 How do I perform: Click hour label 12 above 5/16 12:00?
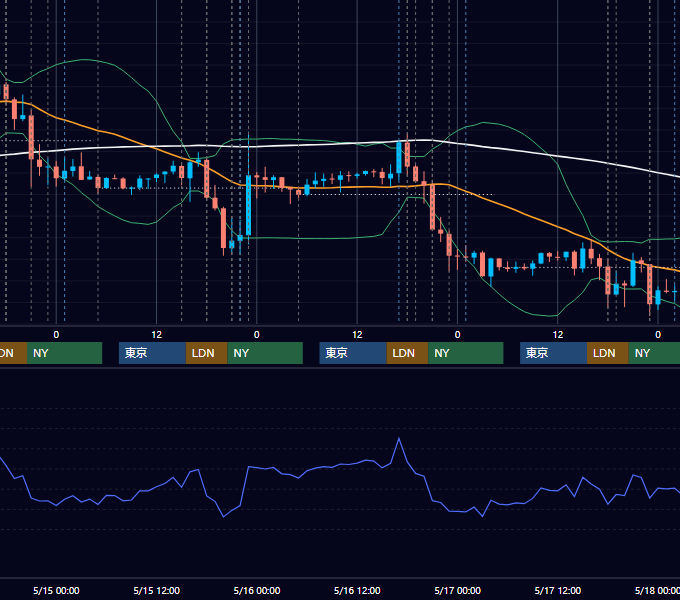(x=357, y=335)
